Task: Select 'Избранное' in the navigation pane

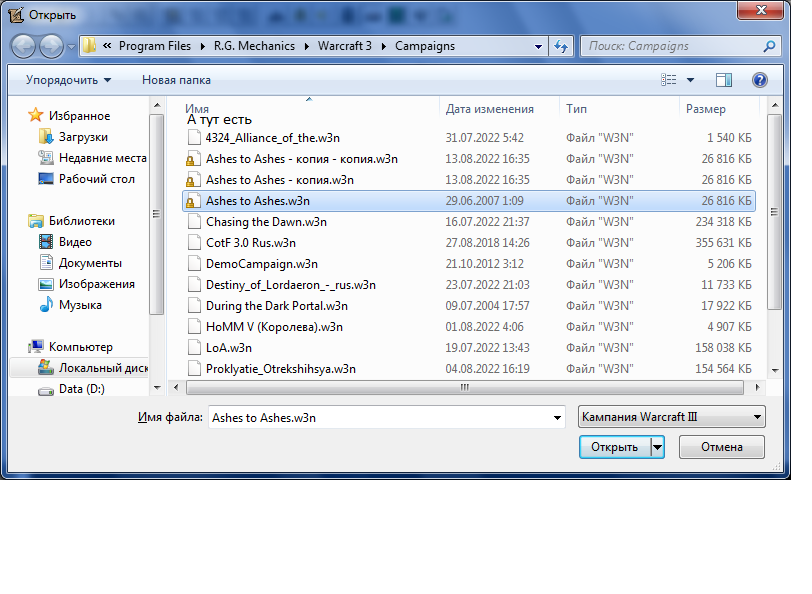Action: [79, 115]
